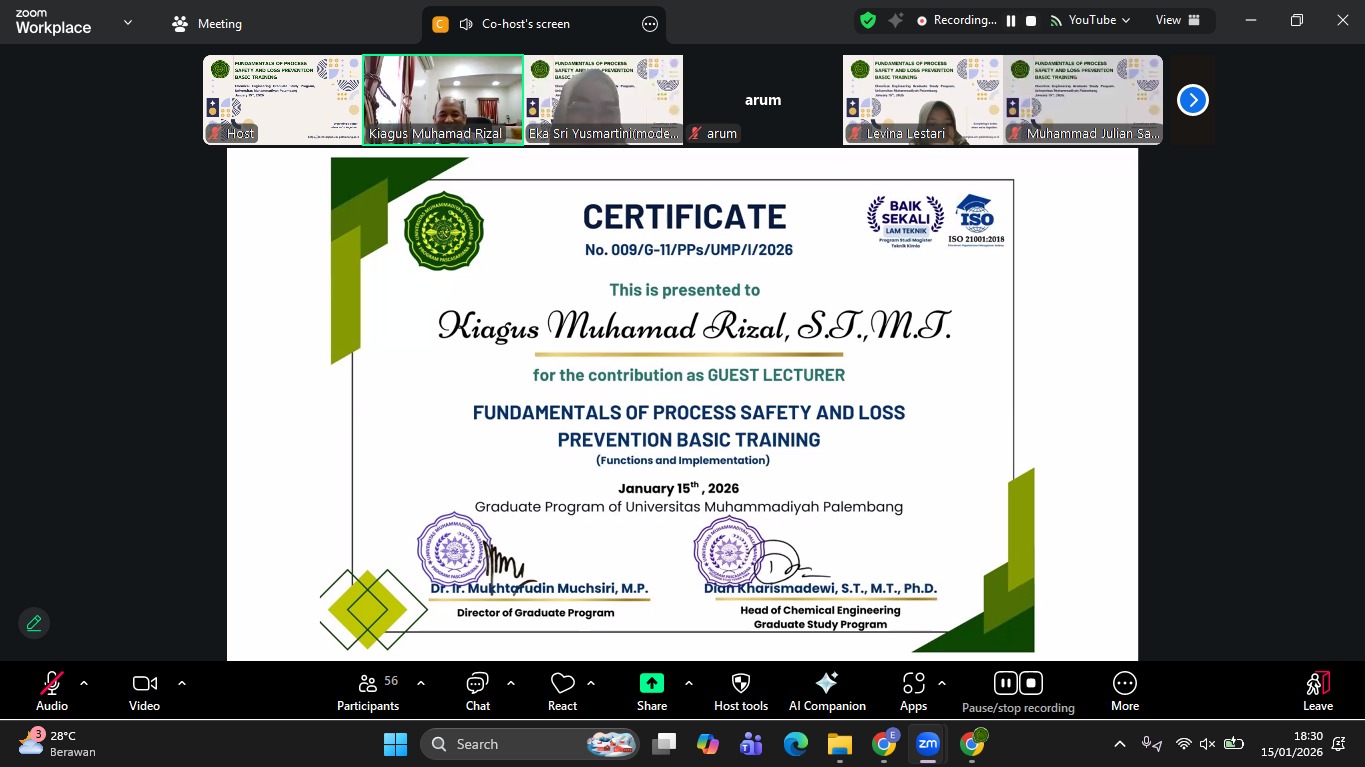
Task: Pause the recording in top bar
Action: tap(1011, 20)
